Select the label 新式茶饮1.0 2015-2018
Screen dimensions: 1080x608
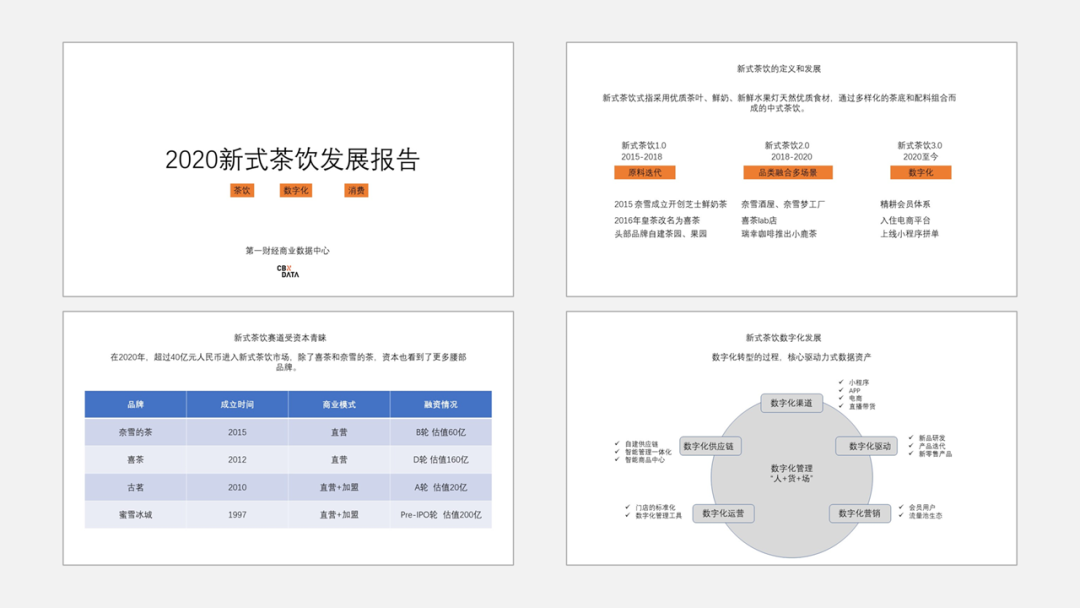click(643, 151)
